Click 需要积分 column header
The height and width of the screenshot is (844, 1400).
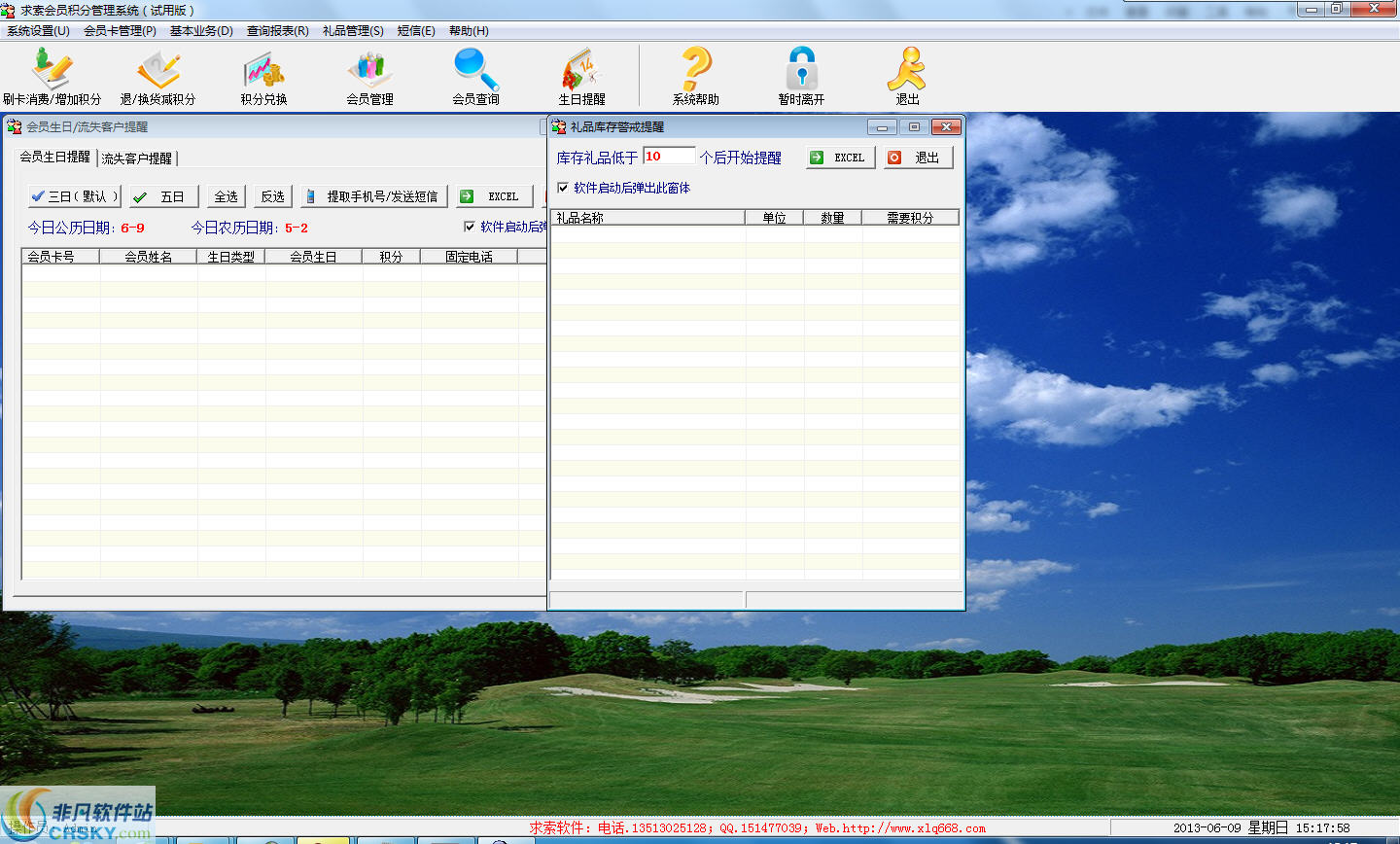(x=910, y=218)
